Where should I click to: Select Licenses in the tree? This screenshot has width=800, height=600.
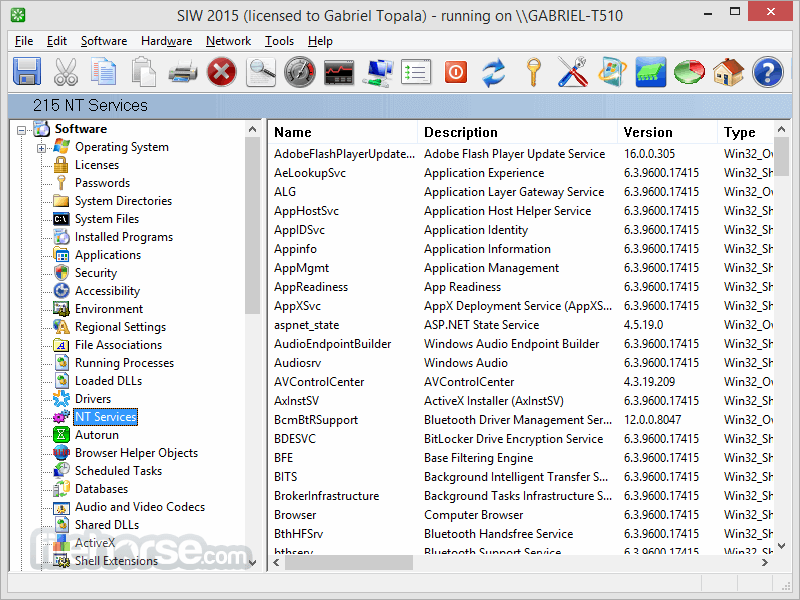tap(96, 165)
